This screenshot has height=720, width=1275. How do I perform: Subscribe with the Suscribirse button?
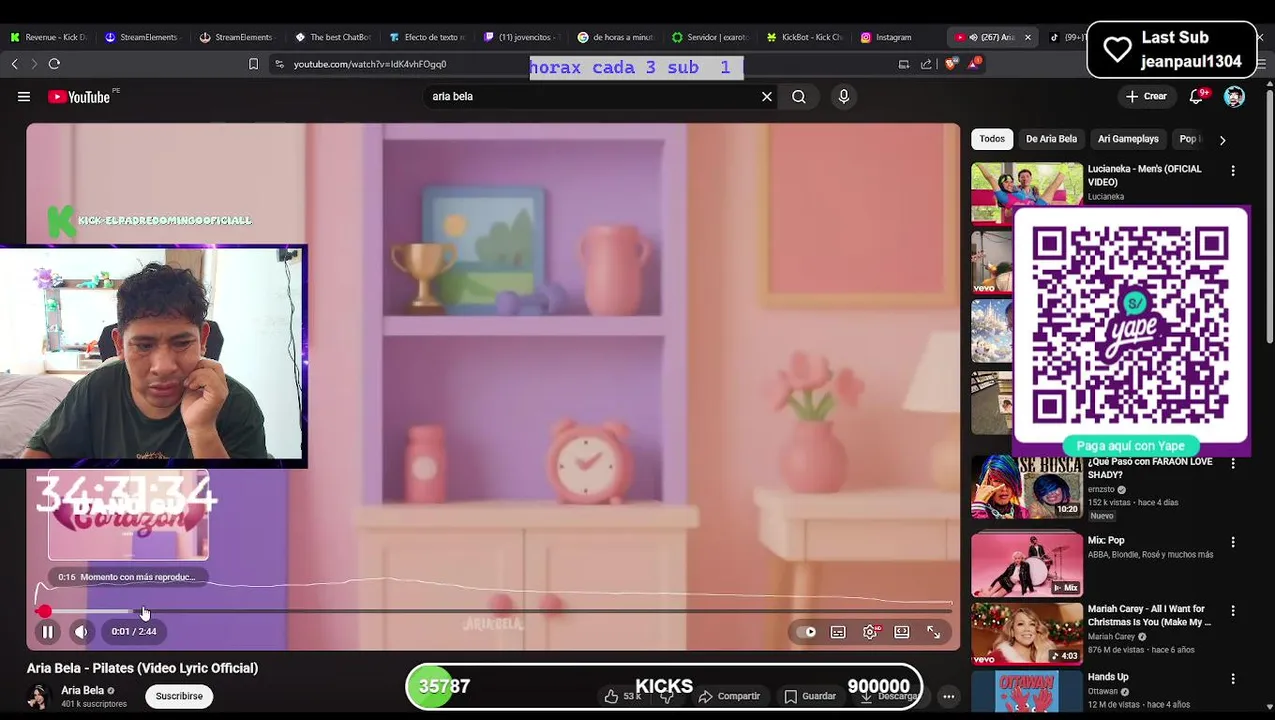179,696
